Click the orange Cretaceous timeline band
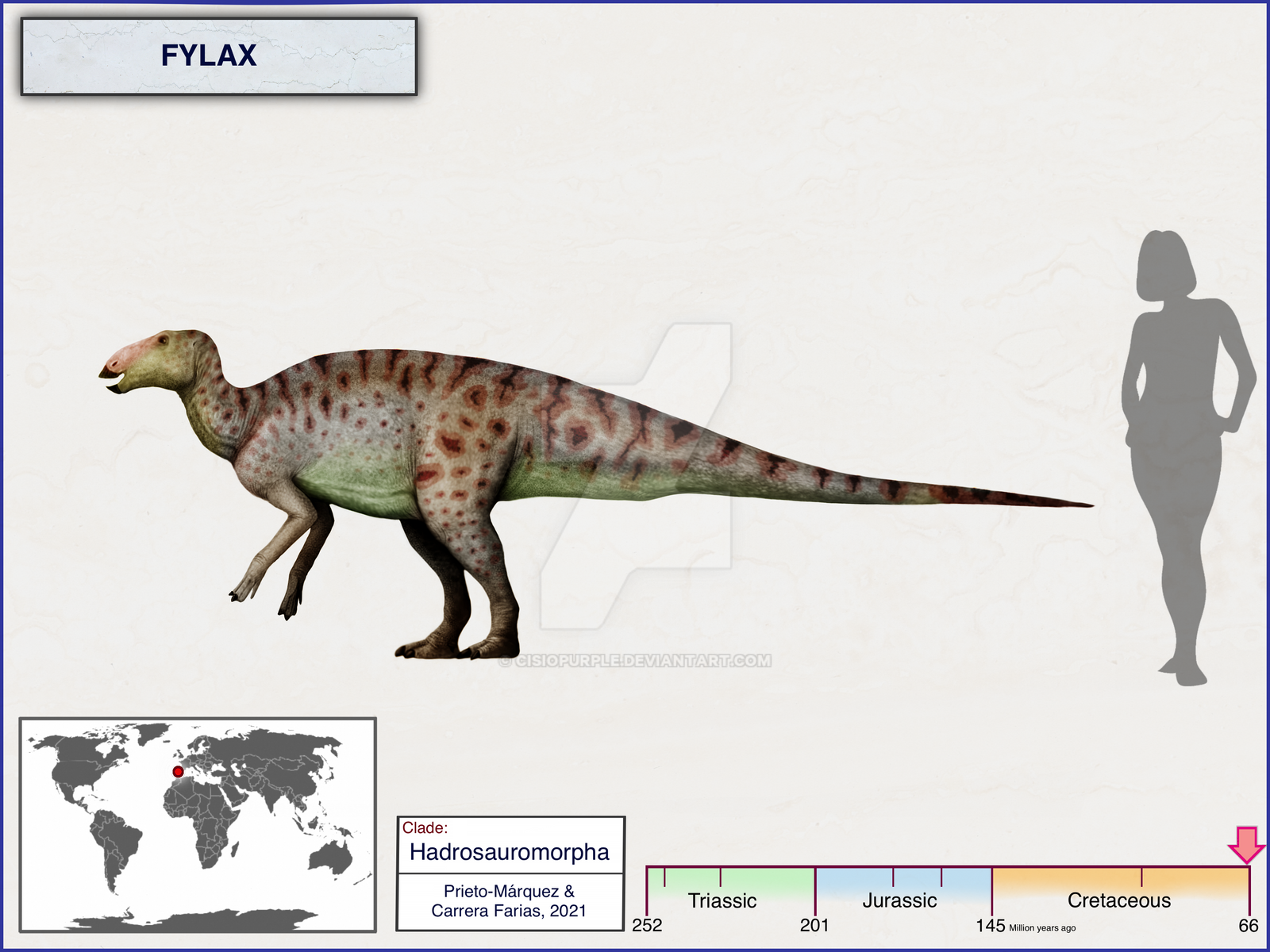1270x952 pixels. tap(1121, 882)
